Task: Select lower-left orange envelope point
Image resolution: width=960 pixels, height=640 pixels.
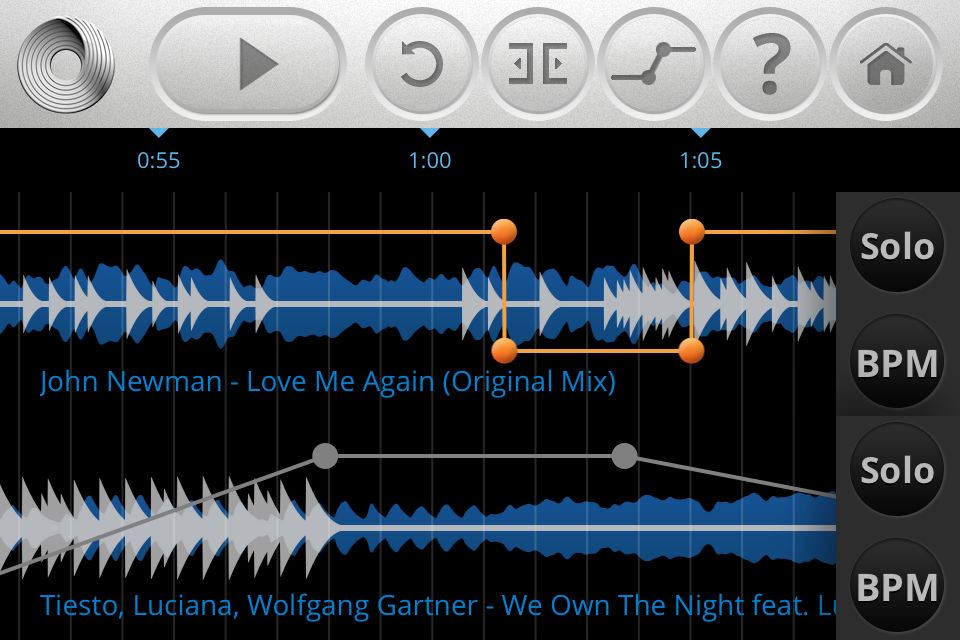Action: (504, 351)
